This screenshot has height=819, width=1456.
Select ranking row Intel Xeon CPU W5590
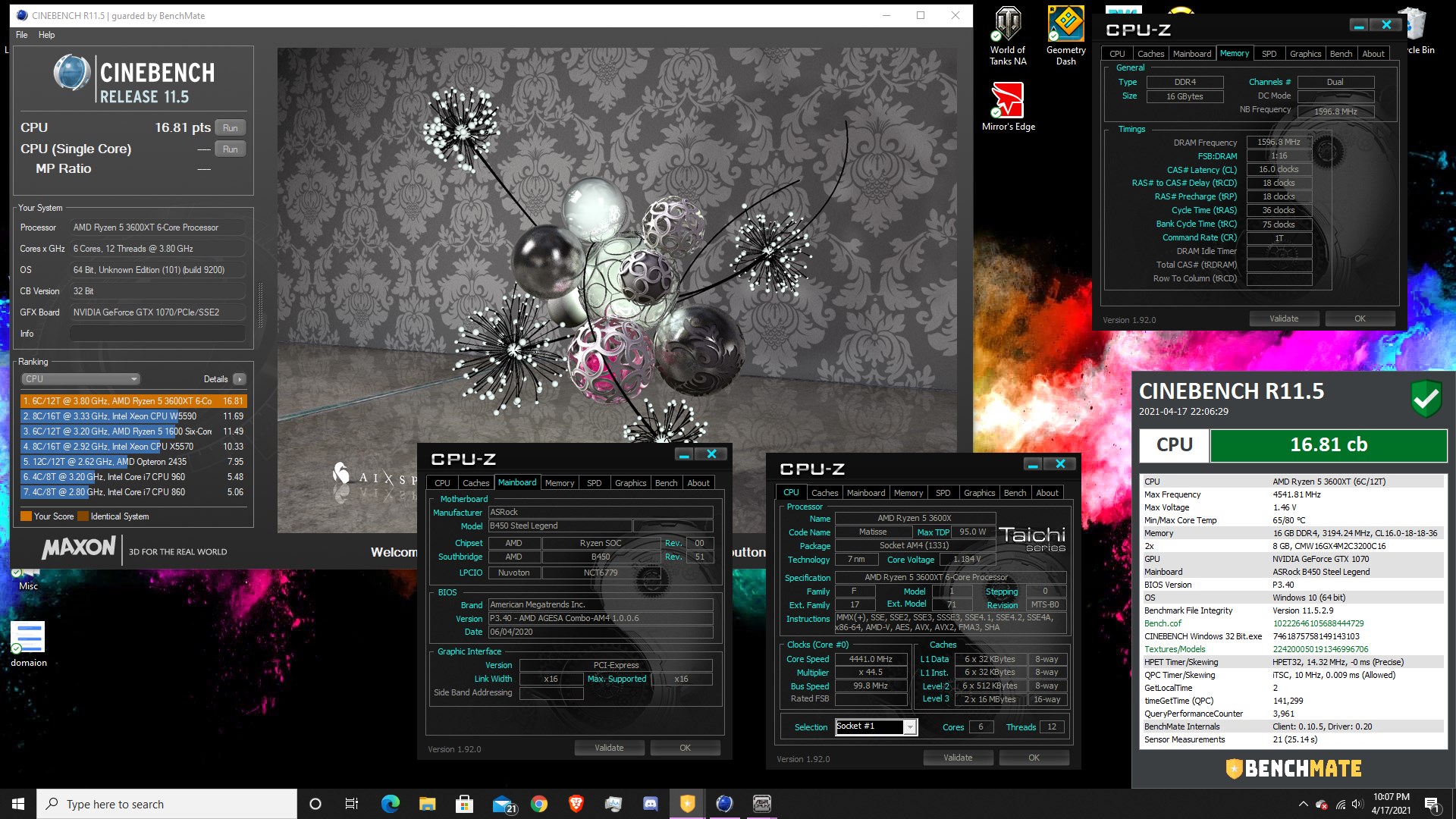(133, 416)
